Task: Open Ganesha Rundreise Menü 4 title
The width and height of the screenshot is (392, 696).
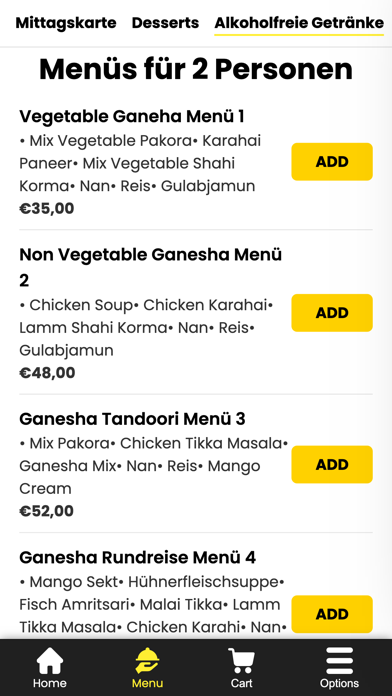Action: click(x=138, y=558)
